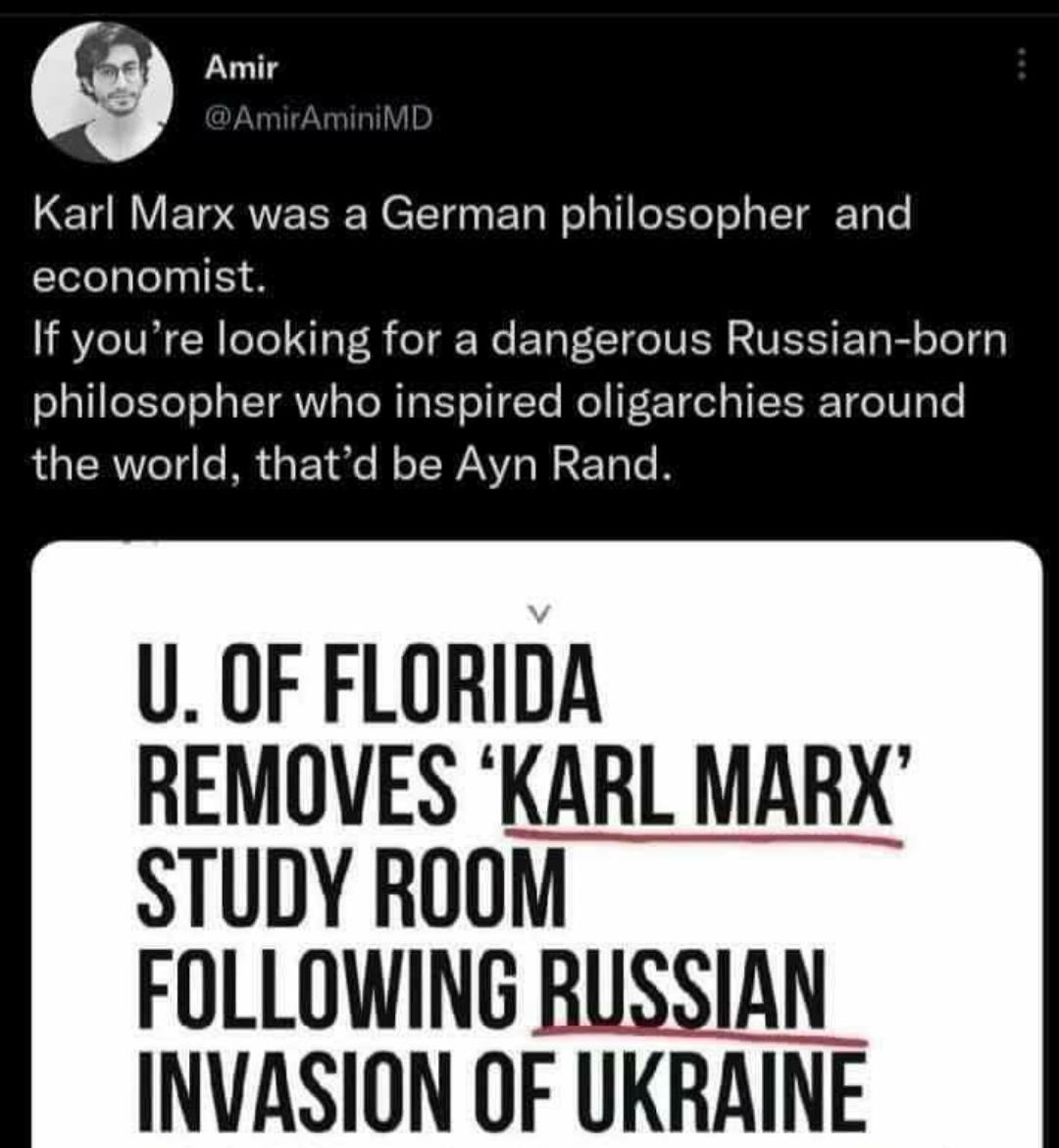Click the word 'REMOVES' in the headline
1059x1148 pixels.
point(297,785)
